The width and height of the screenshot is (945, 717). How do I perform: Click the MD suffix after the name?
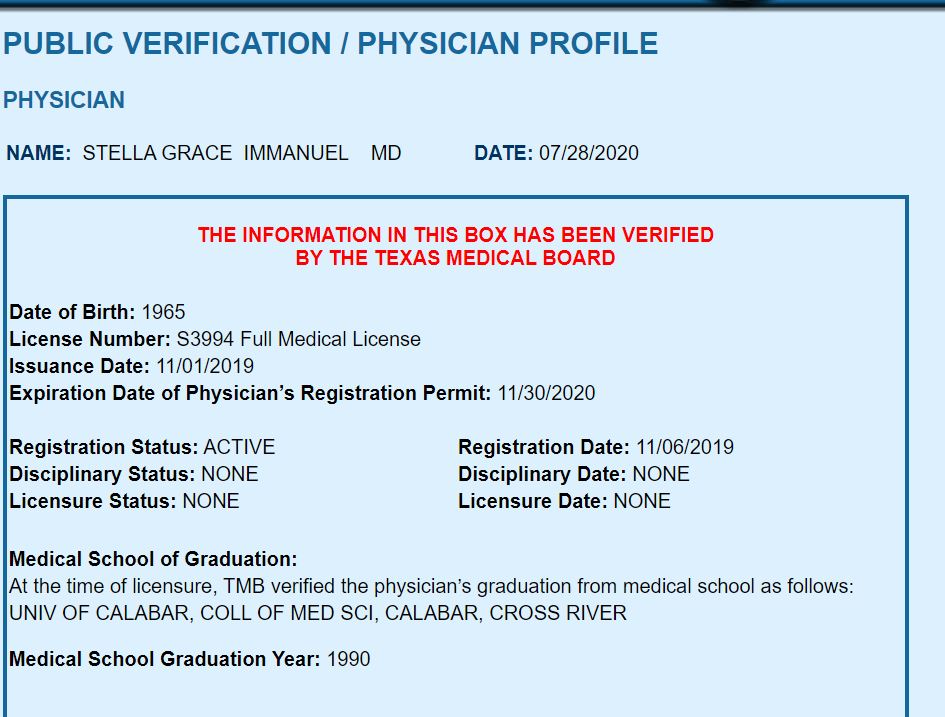click(x=386, y=153)
